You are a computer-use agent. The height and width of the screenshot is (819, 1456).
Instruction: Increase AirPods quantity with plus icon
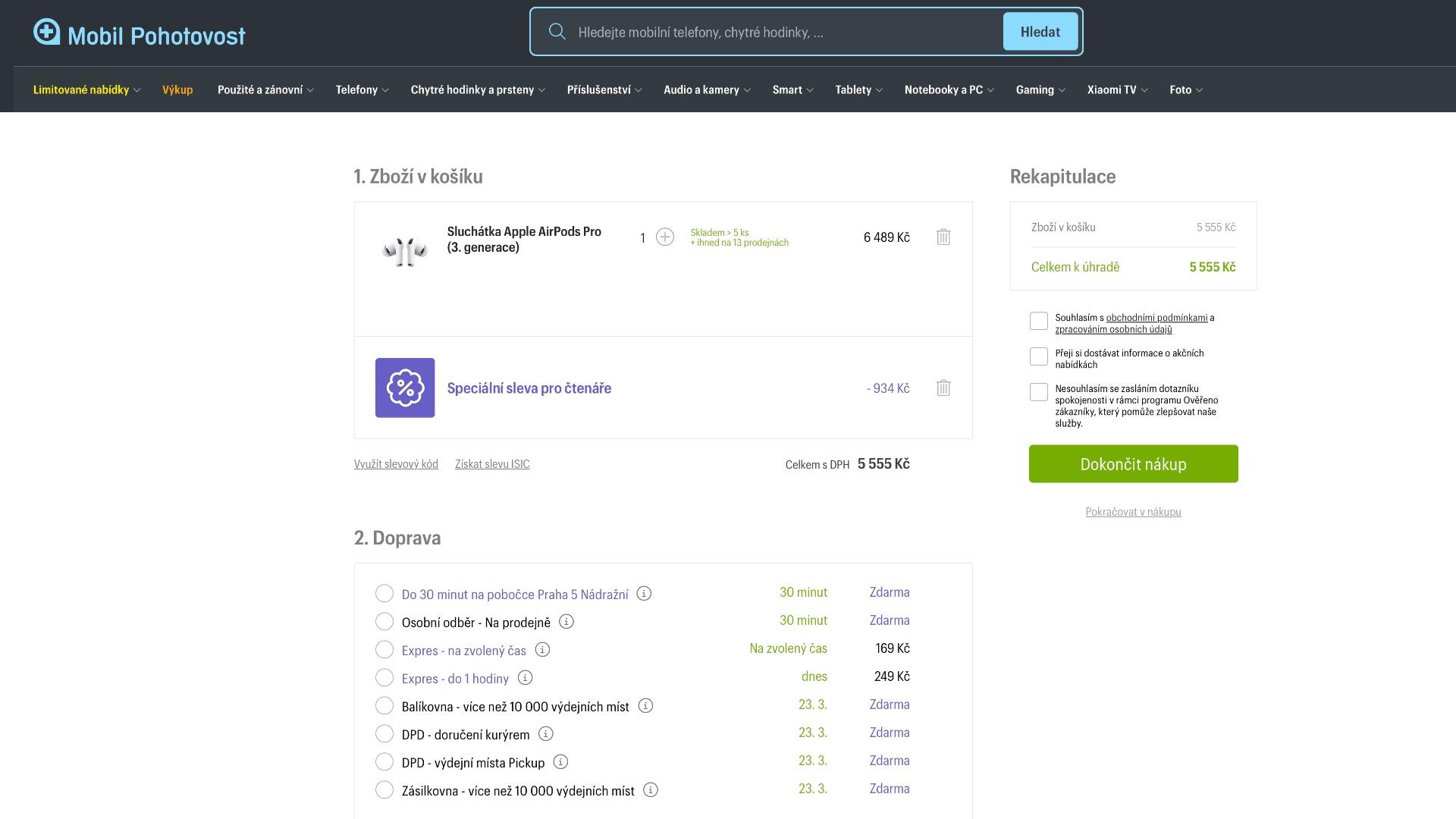(x=665, y=237)
